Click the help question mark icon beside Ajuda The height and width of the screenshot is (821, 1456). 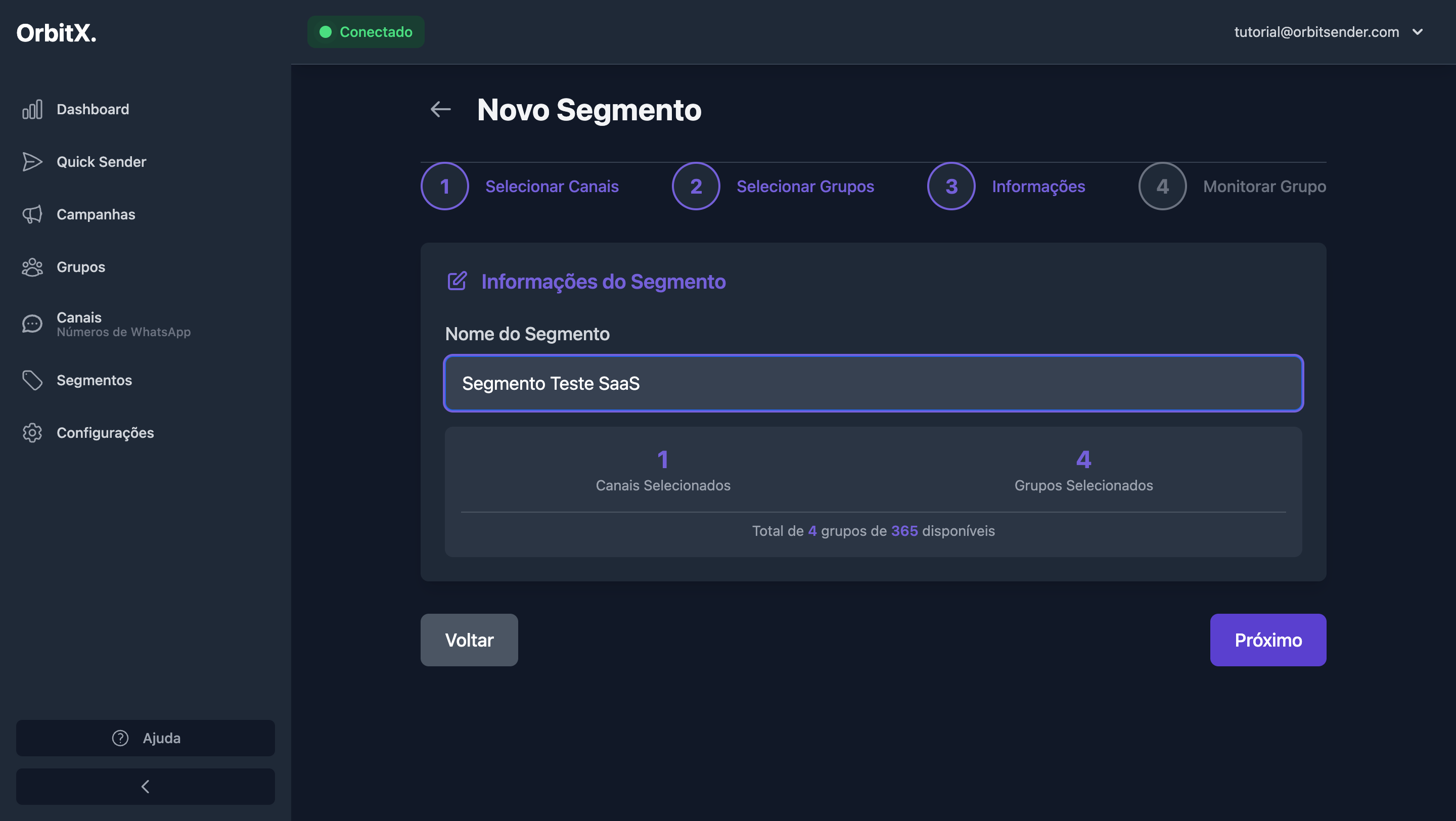pos(120,738)
